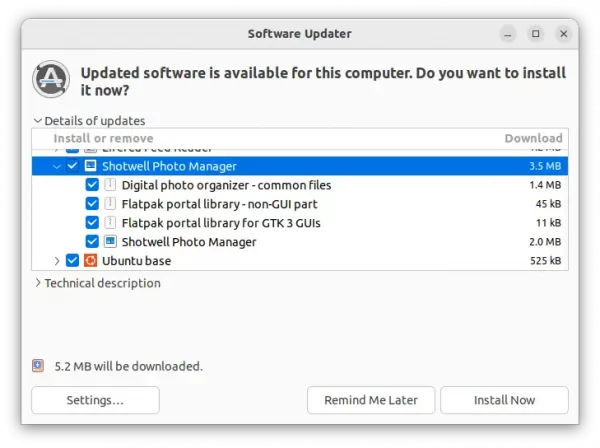This screenshot has height=448, width=600.
Task: Click the Install or remove column header
Action: coord(103,138)
